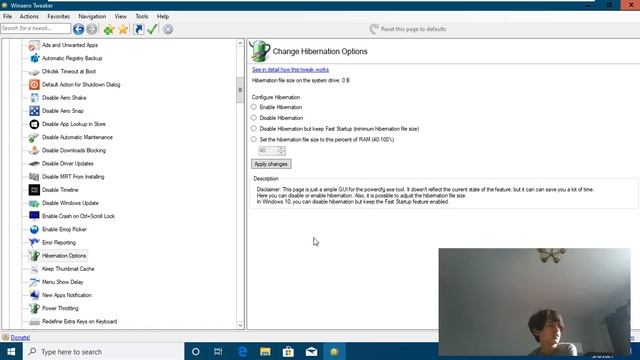This screenshot has height=360, width=640.
Task: Click the Task View taskbar button
Action: [218, 351]
